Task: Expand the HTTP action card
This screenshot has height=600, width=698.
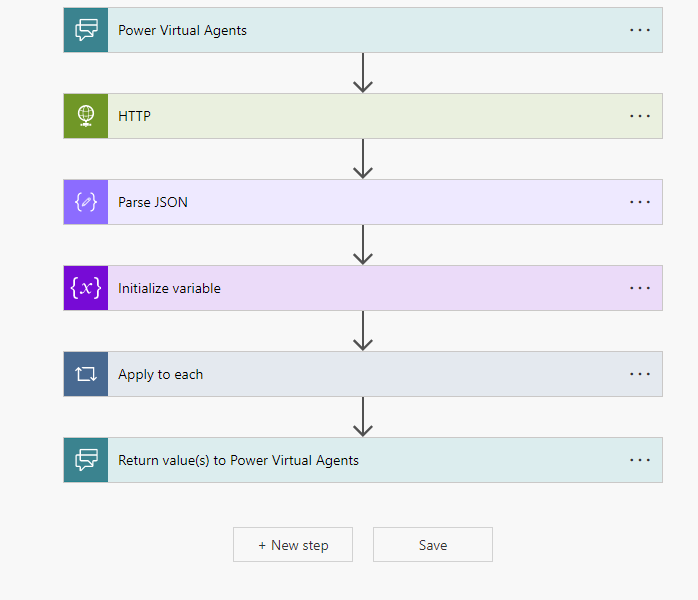Action: pos(360,116)
